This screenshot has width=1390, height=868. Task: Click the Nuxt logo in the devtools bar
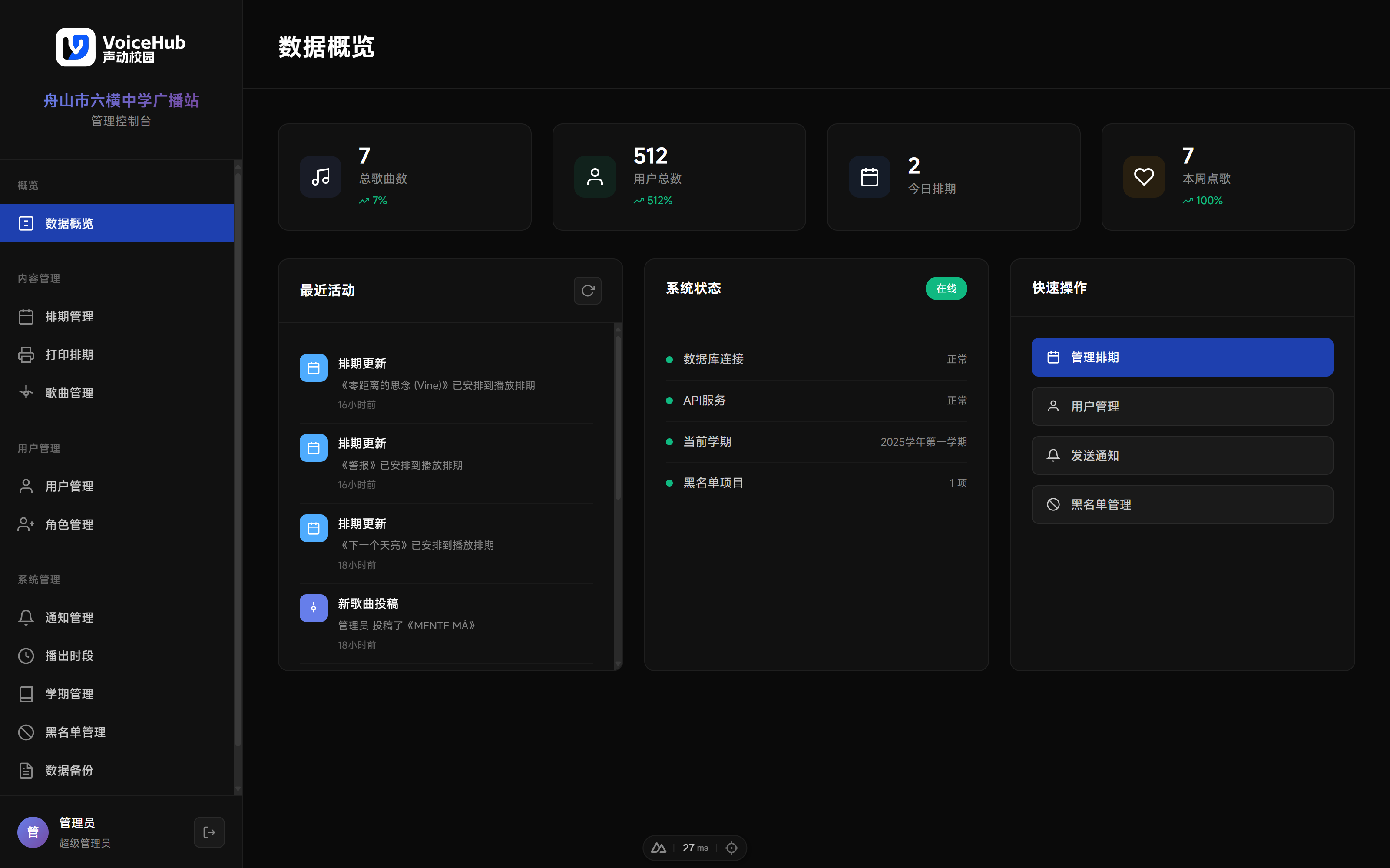658,848
